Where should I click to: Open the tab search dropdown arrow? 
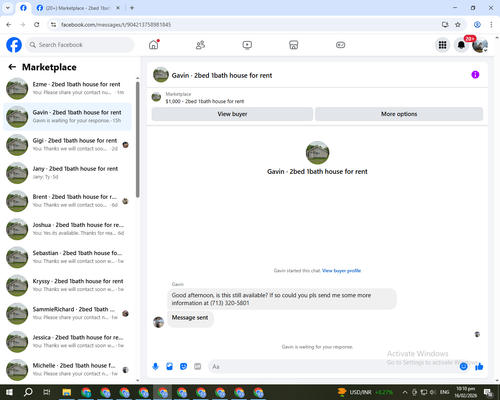coord(8,8)
